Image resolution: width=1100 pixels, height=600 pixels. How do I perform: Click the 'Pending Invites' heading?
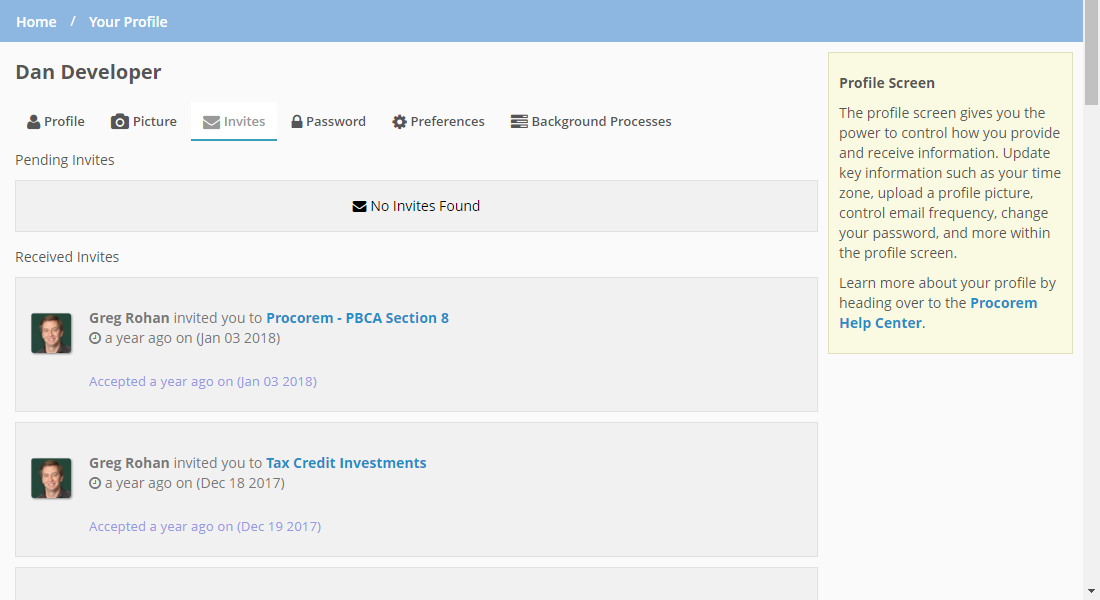(65, 160)
